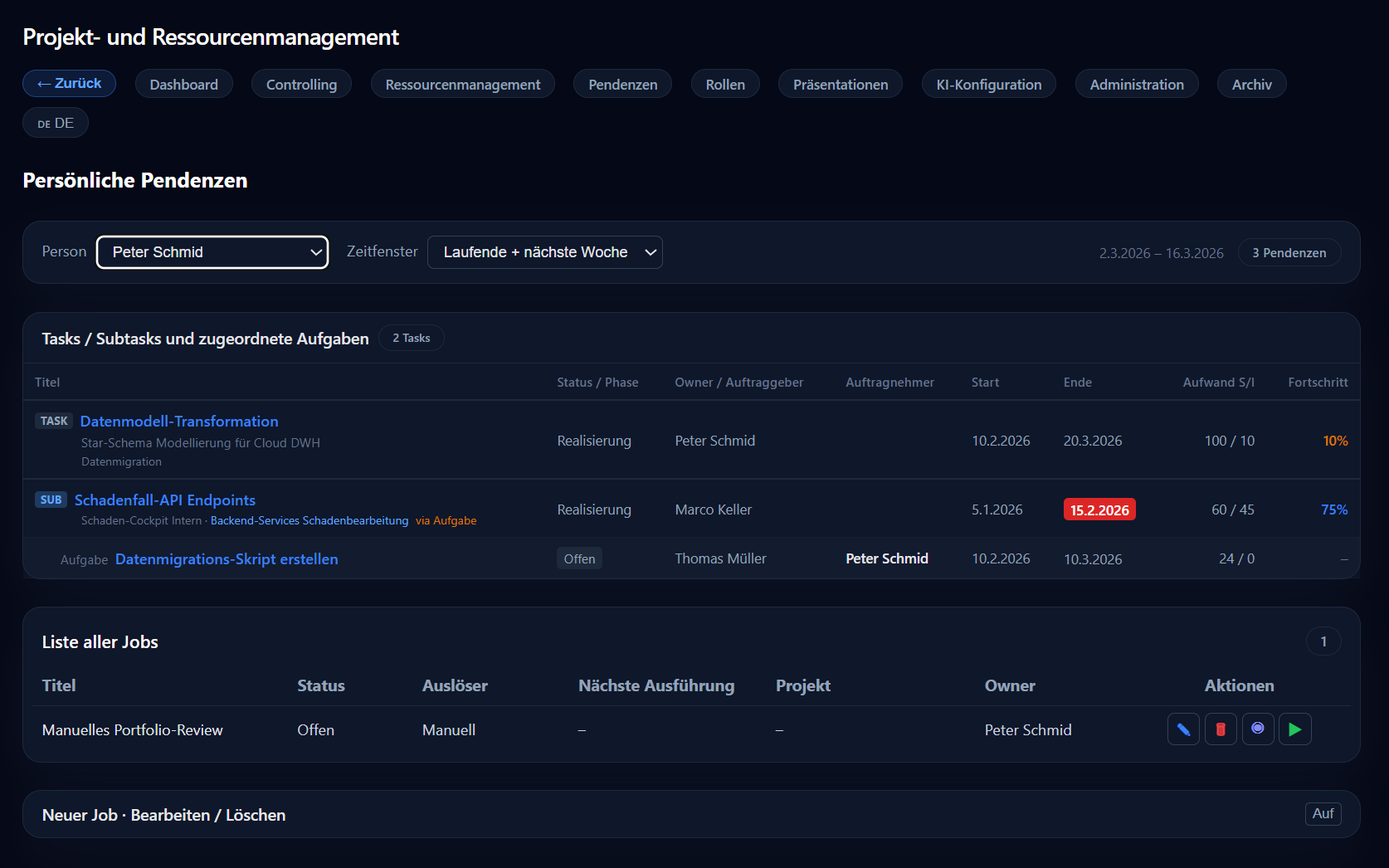
Task: Run the job with the green play icon
Action: point(1295,729)
